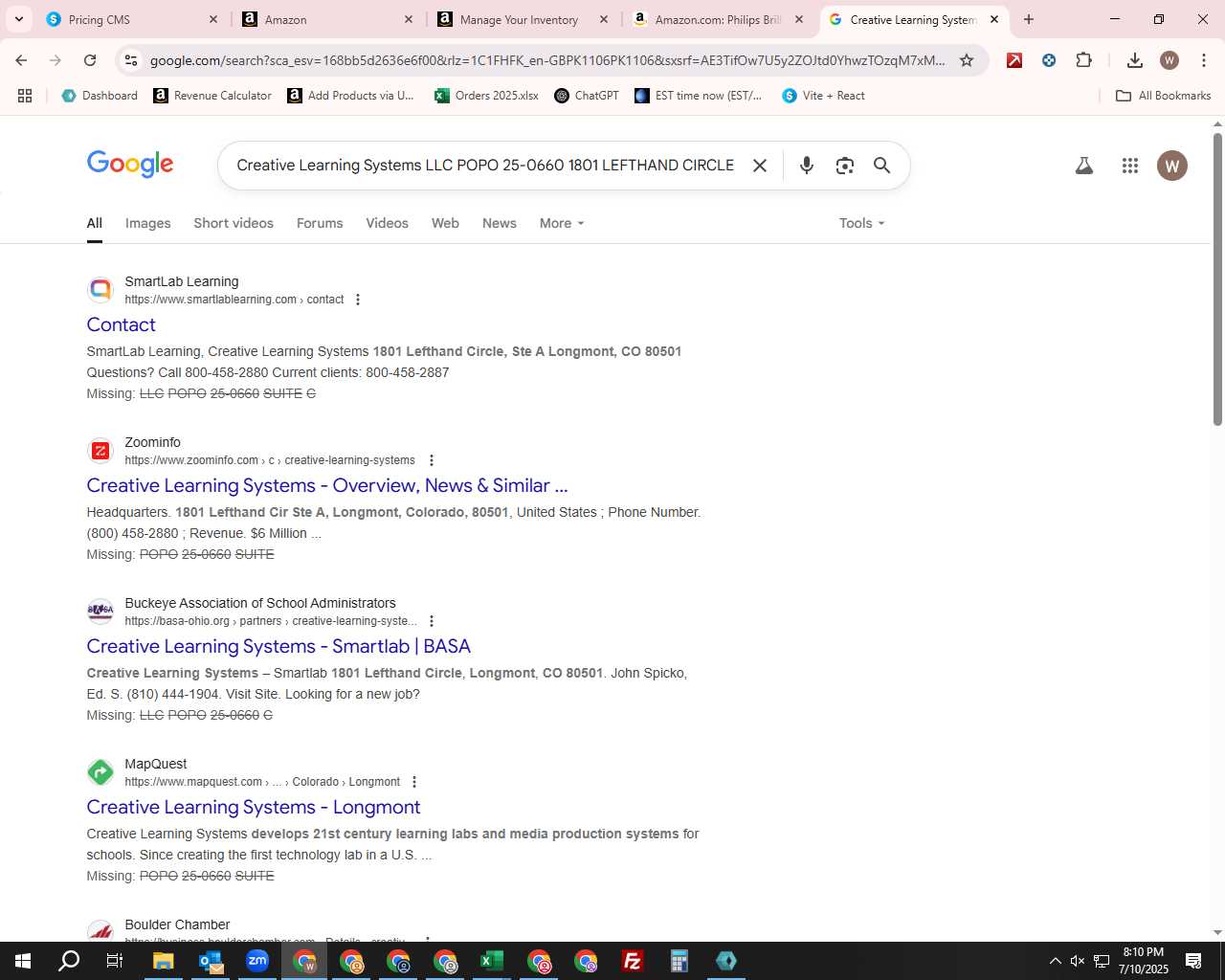Image resolution: width=1225 pixels, height=980 pixels.
Task: Open taskbar clock showing 8:10 PM
Action: [1144, 961]
